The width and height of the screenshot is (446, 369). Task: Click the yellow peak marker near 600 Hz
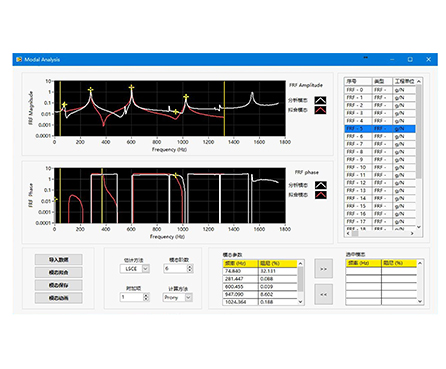pyautogui.click(x=131, y=88)
